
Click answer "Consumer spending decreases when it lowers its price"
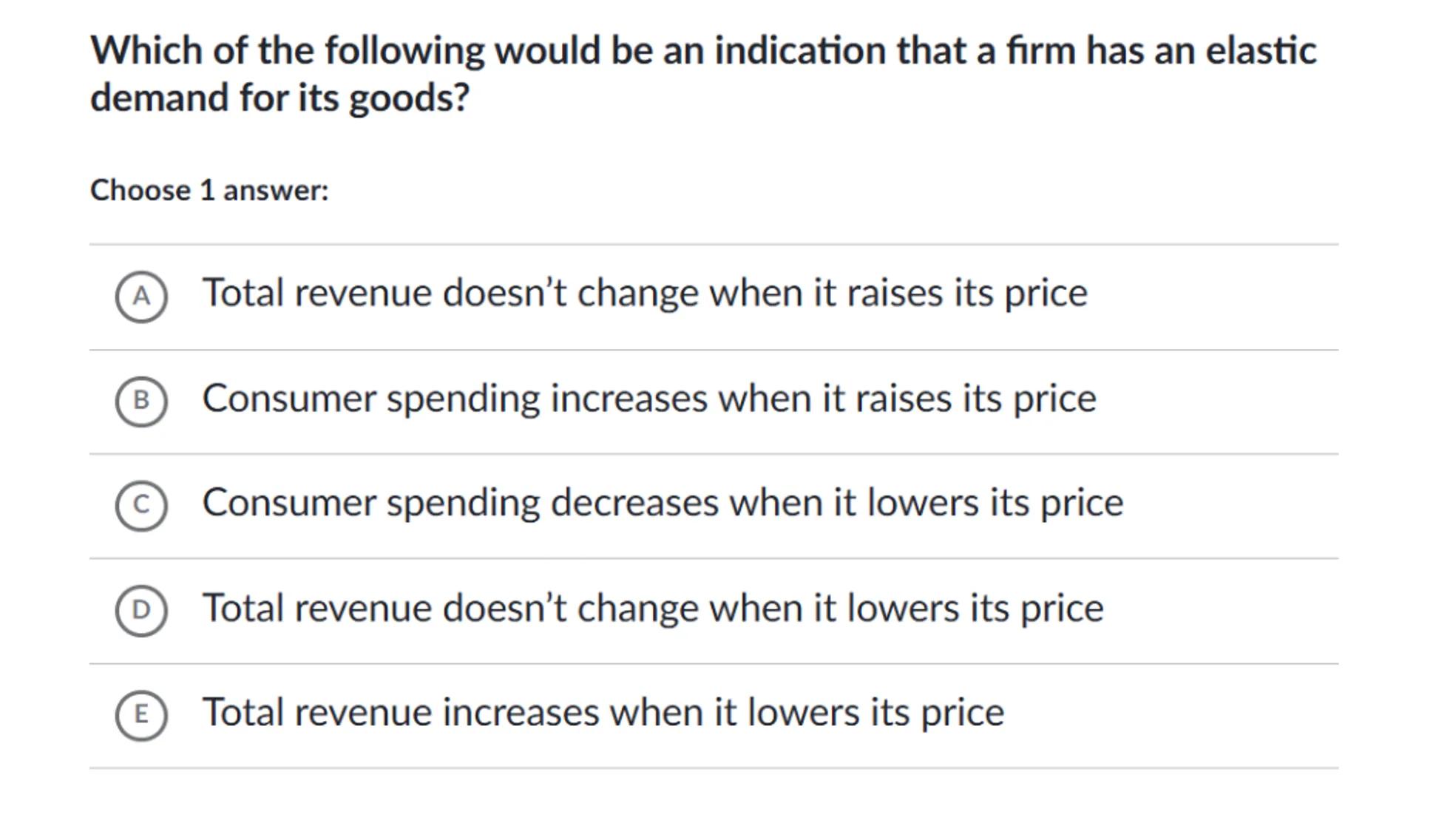tap(663, 503)
